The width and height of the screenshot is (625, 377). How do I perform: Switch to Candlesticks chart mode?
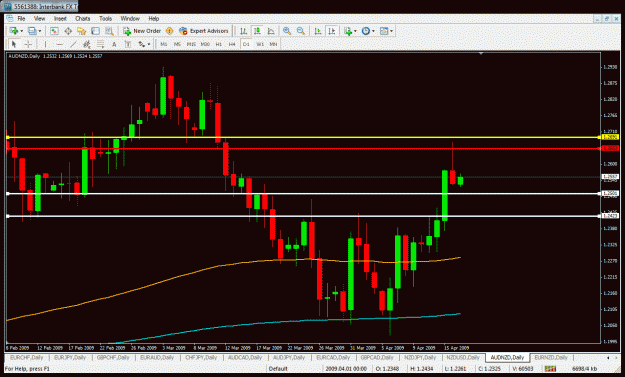[257, 31]
